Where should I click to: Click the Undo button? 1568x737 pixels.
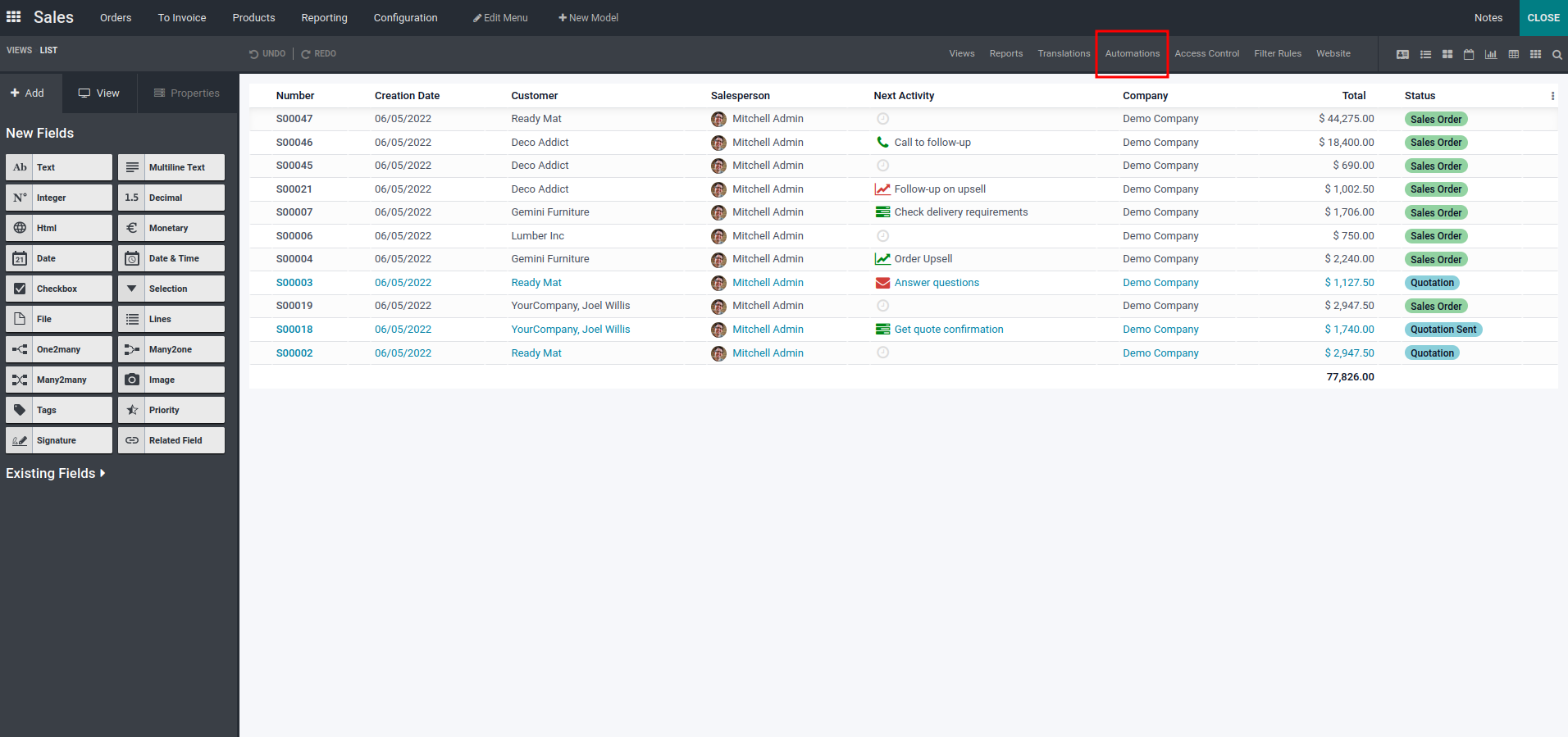tap(267, 54)
